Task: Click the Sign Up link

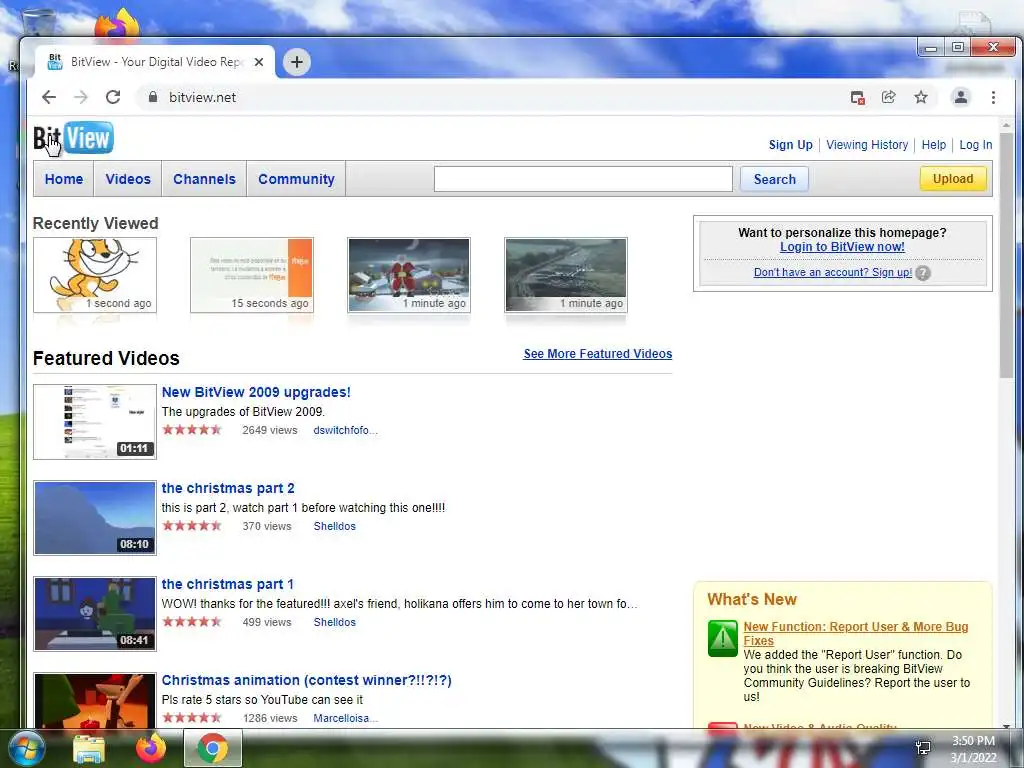Action: (x=790, y=145)
